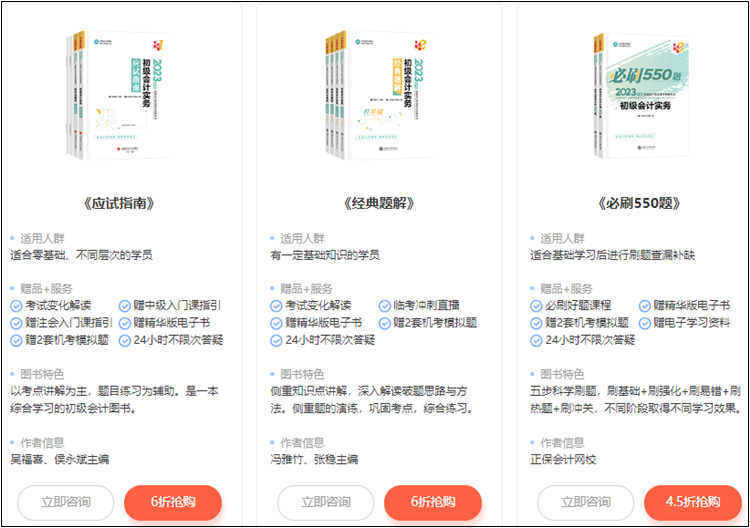
Task: Click check icon beside 赠中级入门课指引
Action: (x=124, y=306)
